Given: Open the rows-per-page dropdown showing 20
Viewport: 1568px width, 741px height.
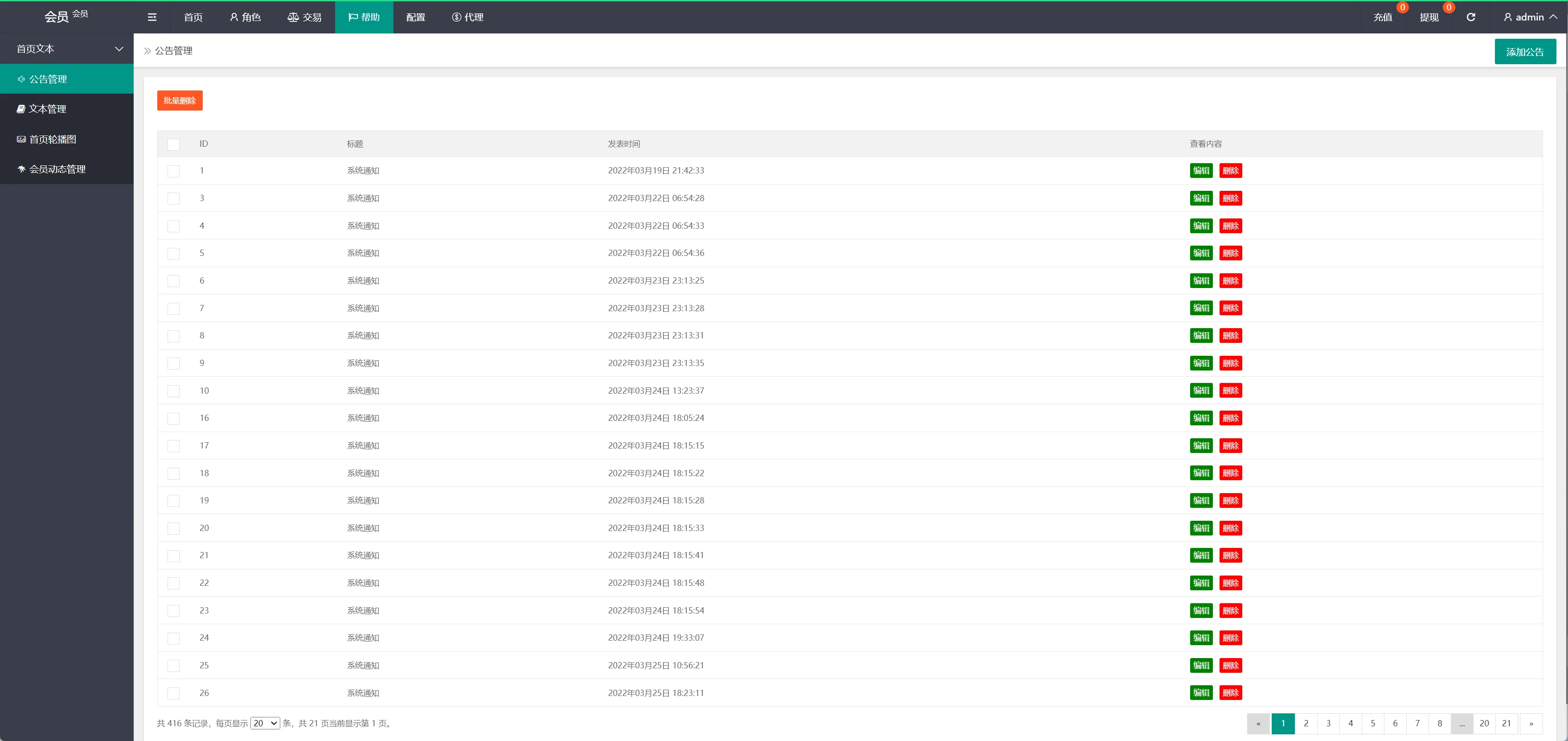Looking at the screenshot, I should tap(266, 723).
